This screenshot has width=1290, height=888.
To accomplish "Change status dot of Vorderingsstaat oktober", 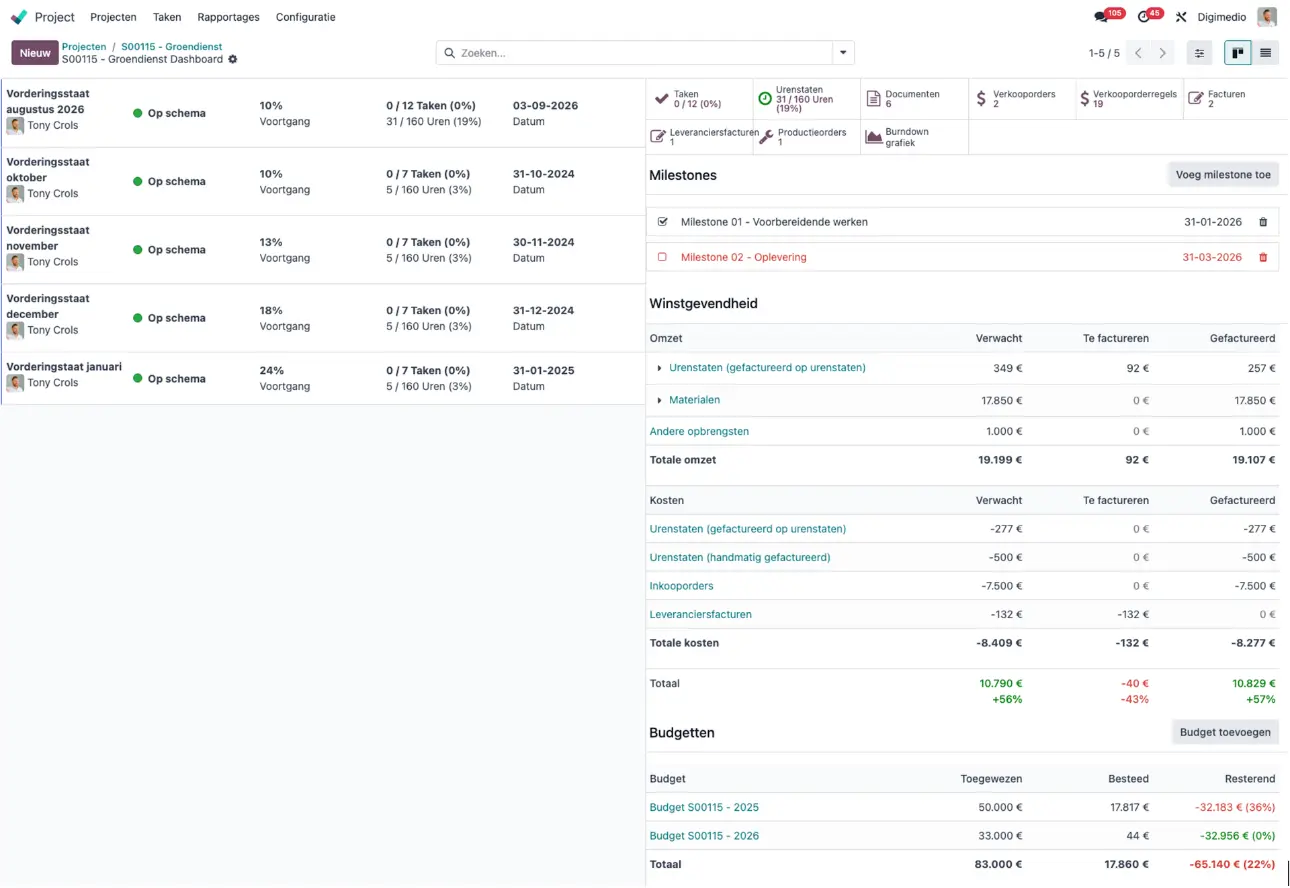I will (138, 182).
